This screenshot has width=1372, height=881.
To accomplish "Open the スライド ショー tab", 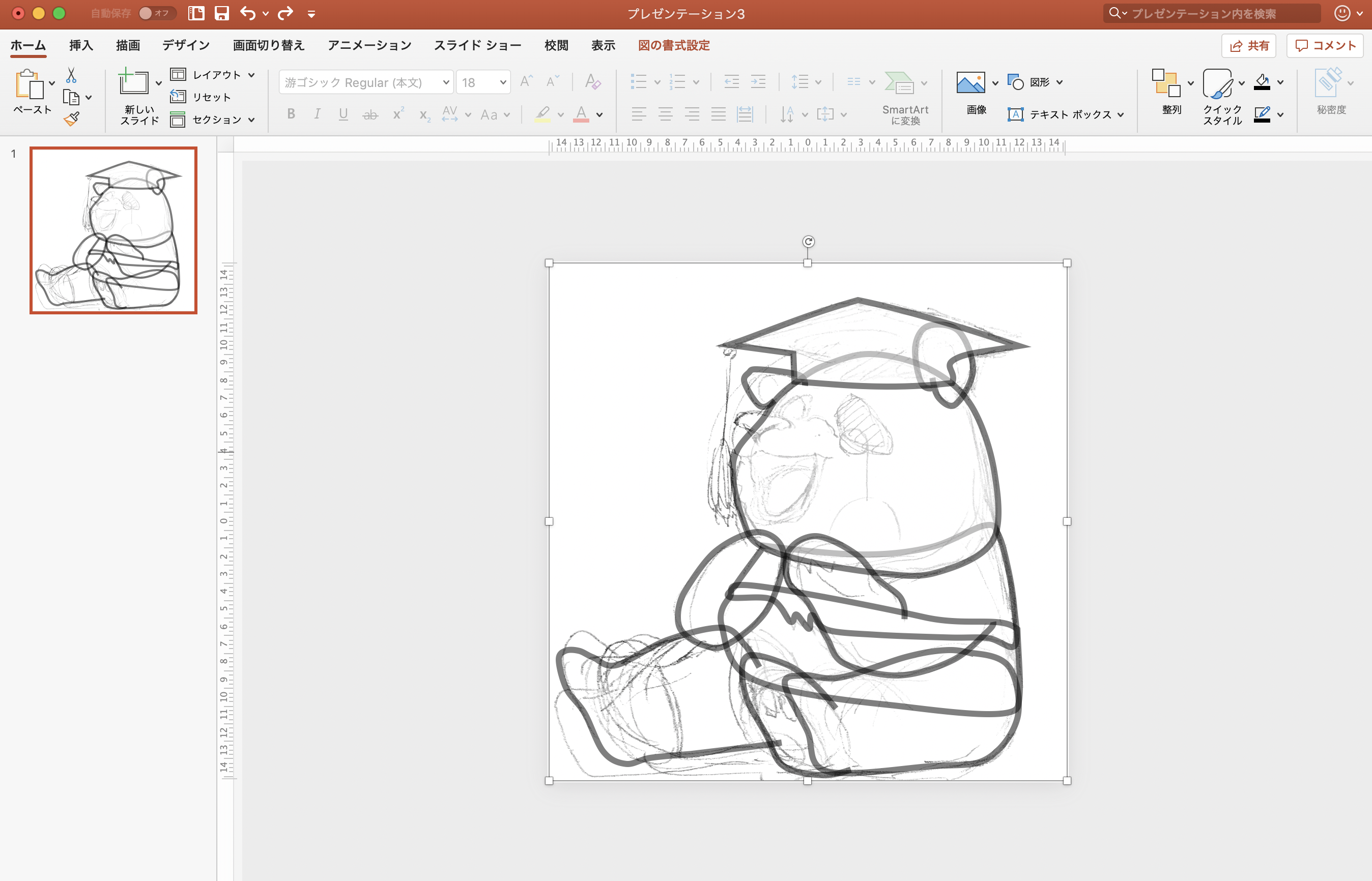I will tap(477, 45).
